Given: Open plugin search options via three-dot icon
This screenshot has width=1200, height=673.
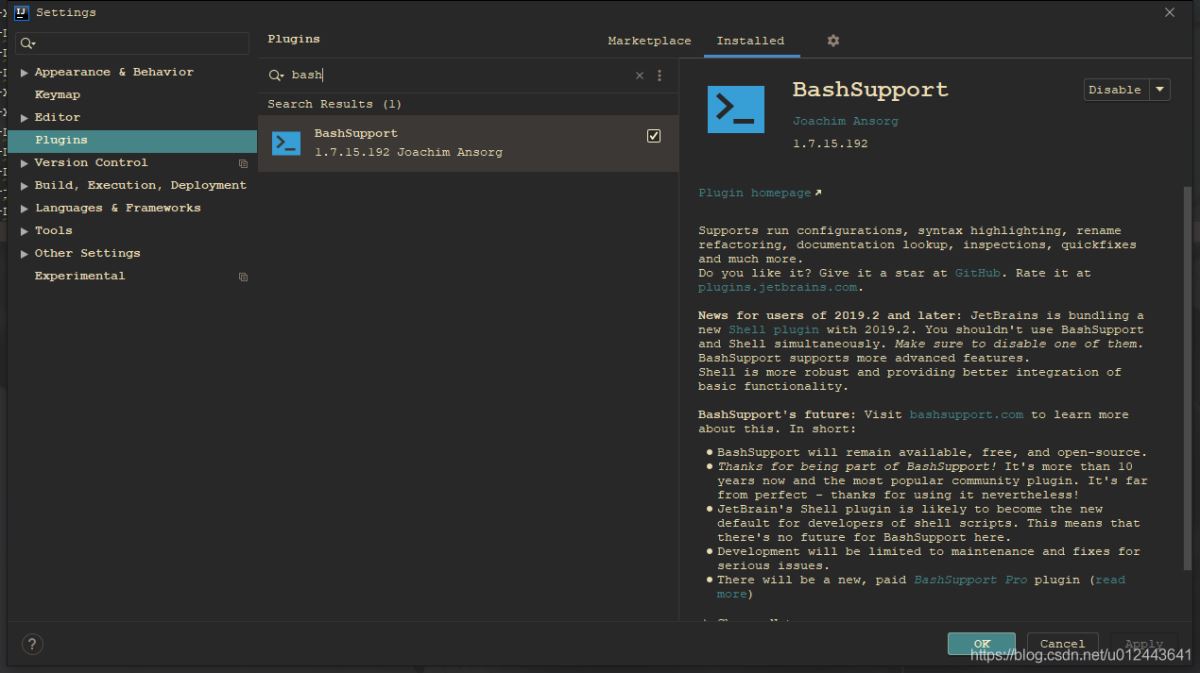Looking at the screenshot, I should [660, 74].
